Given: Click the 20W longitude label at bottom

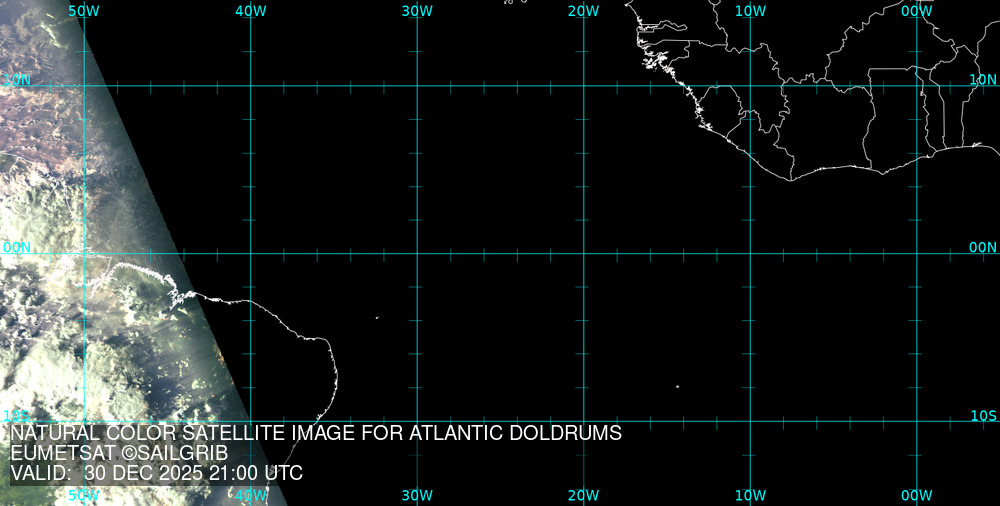Looking at the screenshot, I should (583, 495).
